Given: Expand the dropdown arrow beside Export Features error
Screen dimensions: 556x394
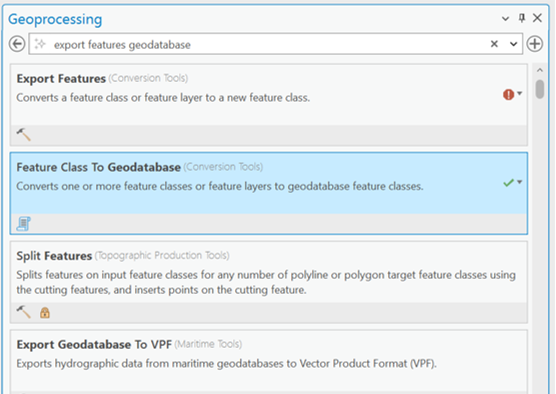Looking at the screenshot, I should tap(519, 93).
